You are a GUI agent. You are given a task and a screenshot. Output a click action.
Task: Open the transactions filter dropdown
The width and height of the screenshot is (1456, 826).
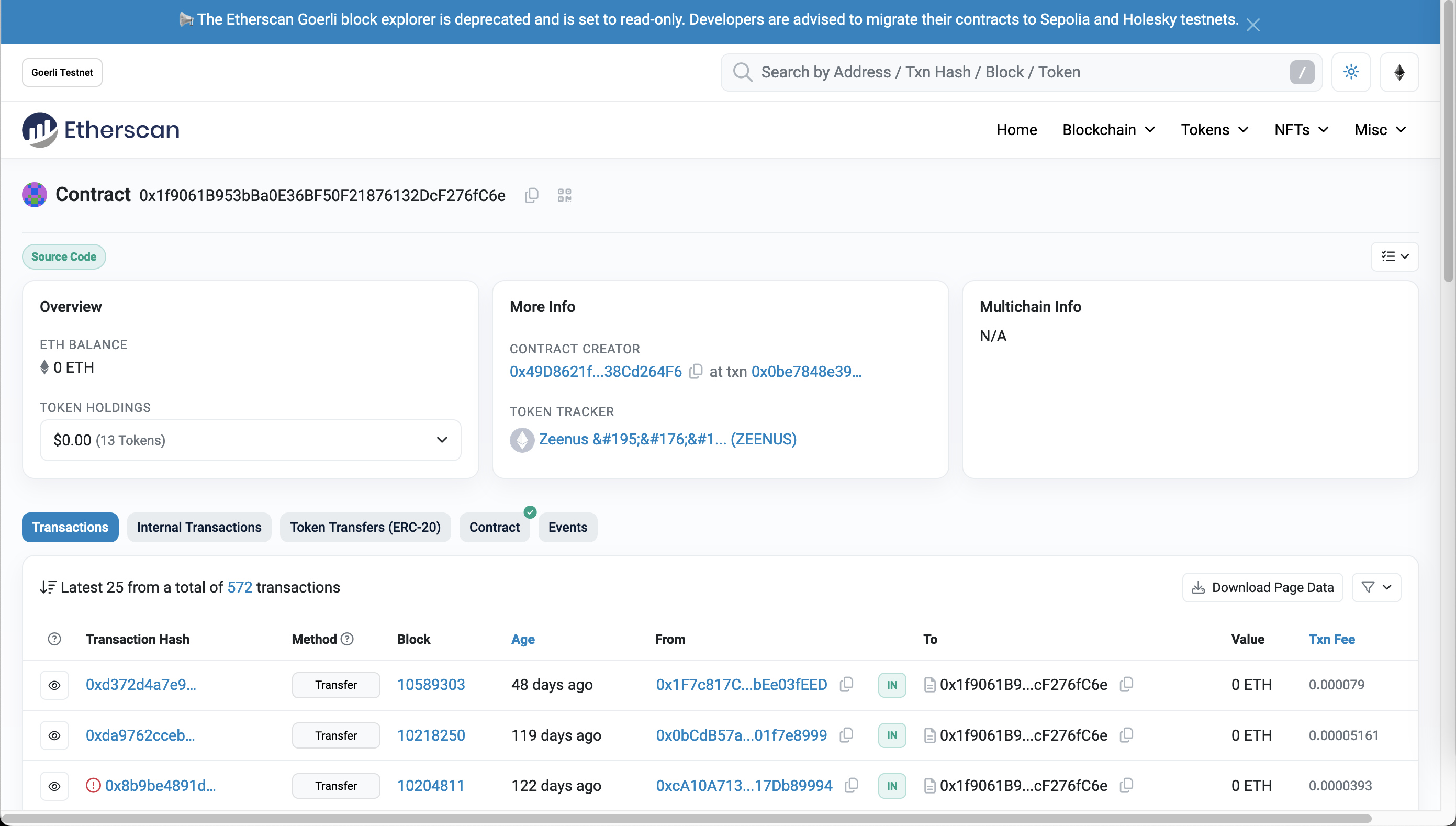click(x=1376, y=587)
